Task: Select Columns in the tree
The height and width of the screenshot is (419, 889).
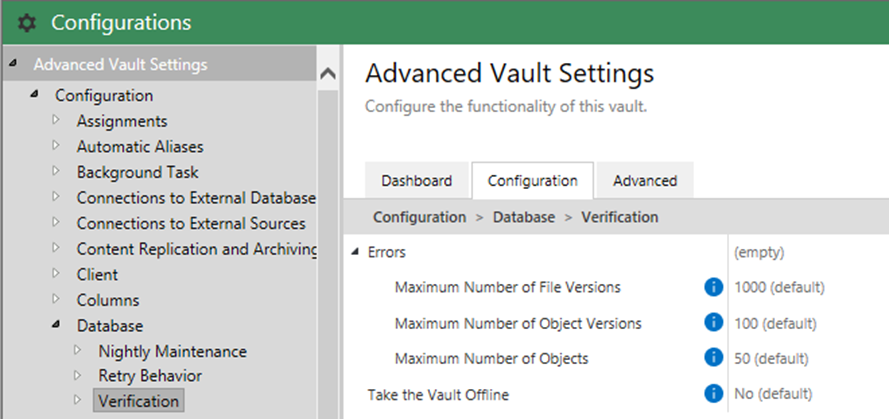Action: [108, 300]
